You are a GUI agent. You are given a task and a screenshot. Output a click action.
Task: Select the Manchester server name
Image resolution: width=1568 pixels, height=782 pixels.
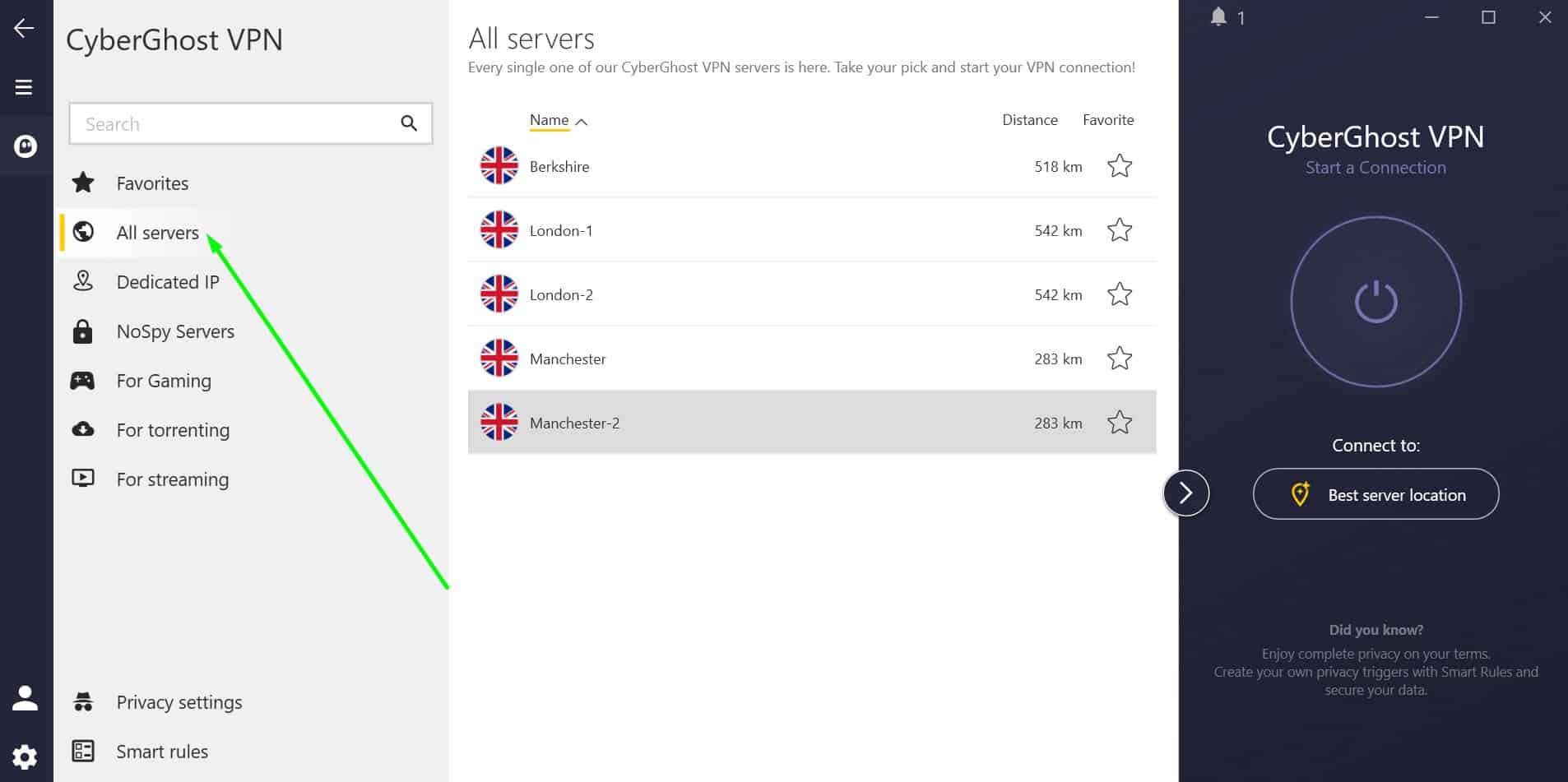click(568, 359)
